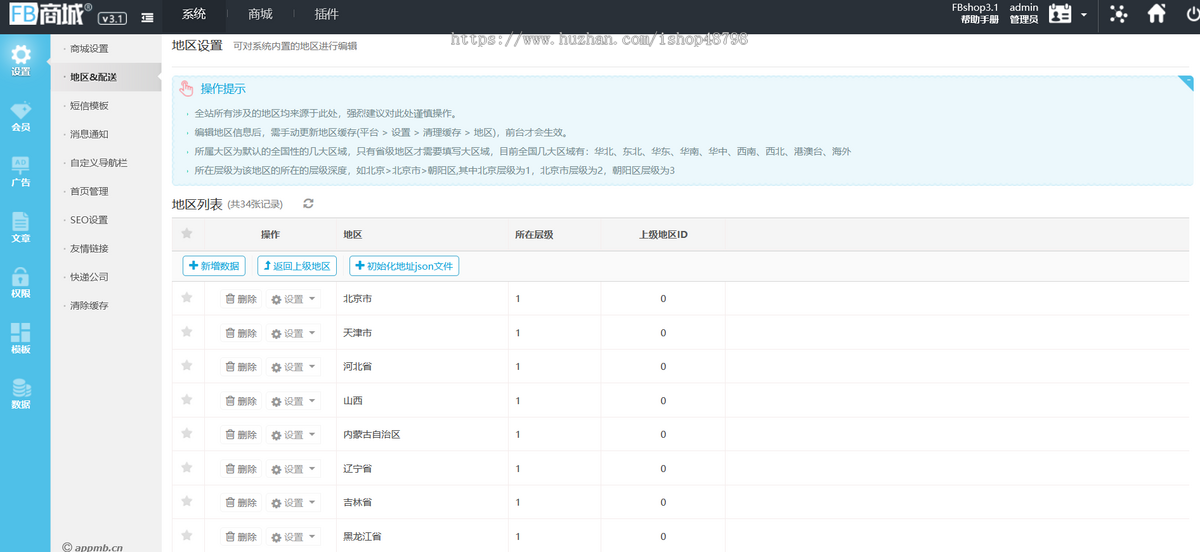Open 自定义导航栏 in the side menu

pyautogui.click(x=99, y=162)
